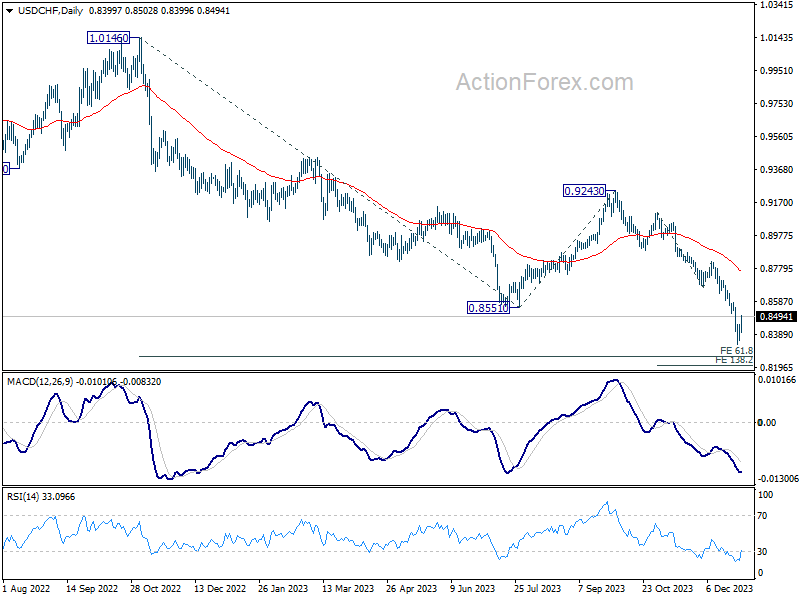Select the 26 Jan 2023 date label
This screenshot has width=800, height=600.
tap(283, 589)
